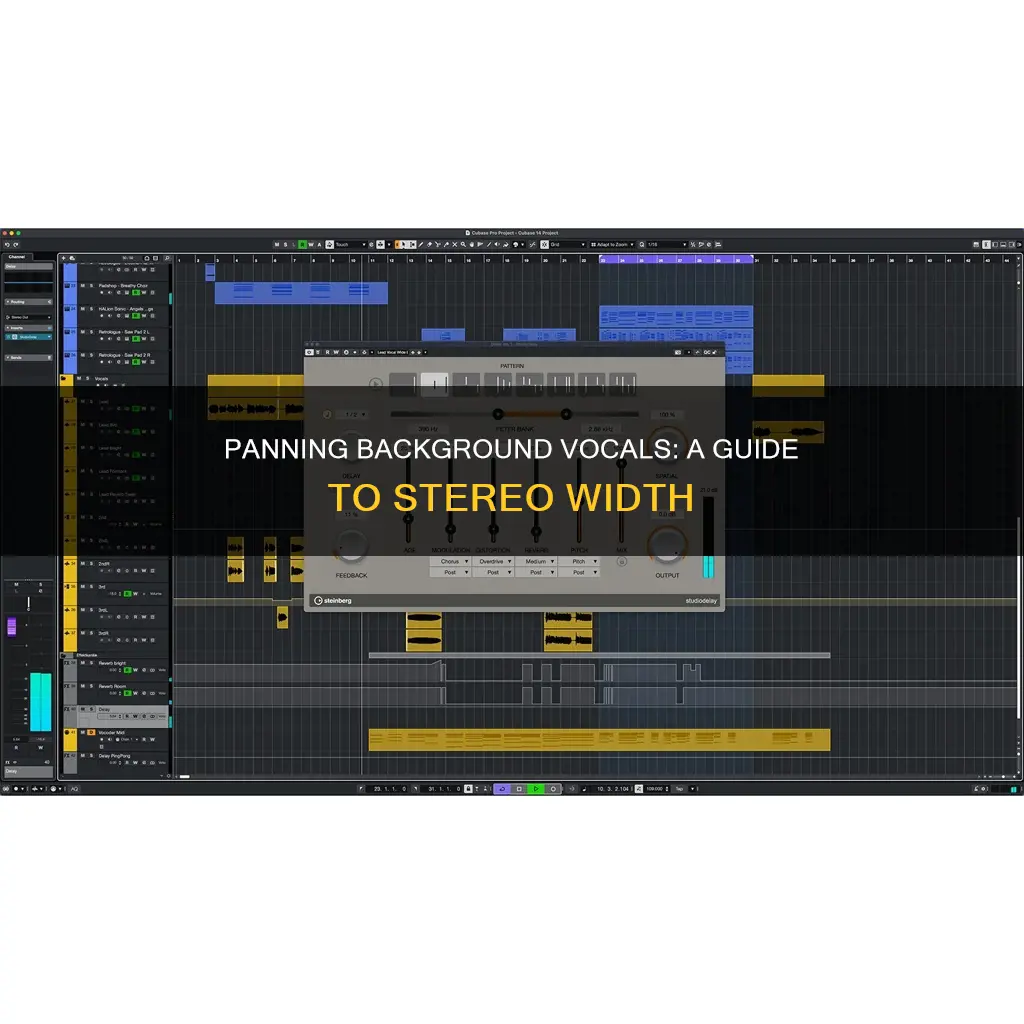
Task: Open the track list search magnifier
Action: click(167, 259)
